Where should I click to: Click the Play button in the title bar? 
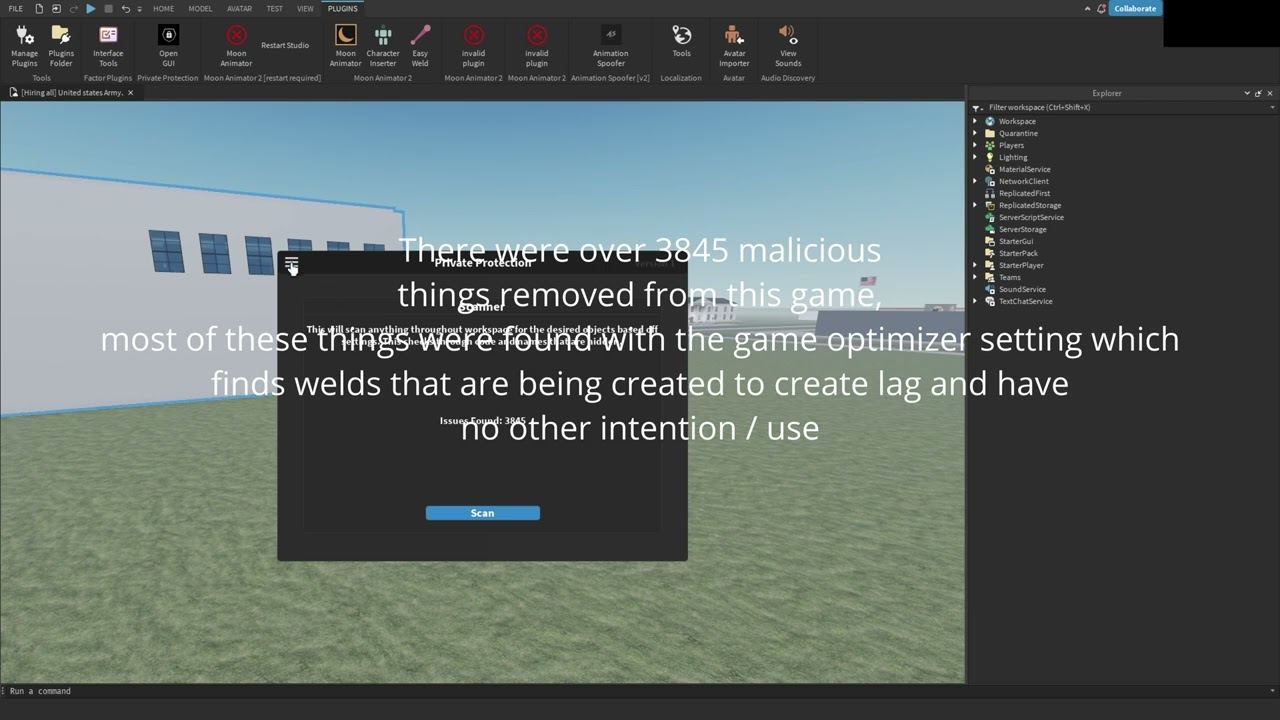pos(91,8)
